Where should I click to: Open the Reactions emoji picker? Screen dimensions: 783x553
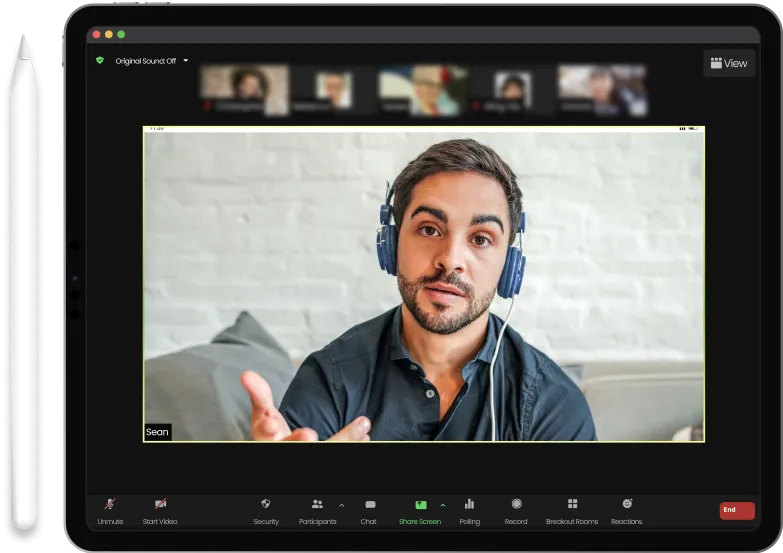point(627,505)
